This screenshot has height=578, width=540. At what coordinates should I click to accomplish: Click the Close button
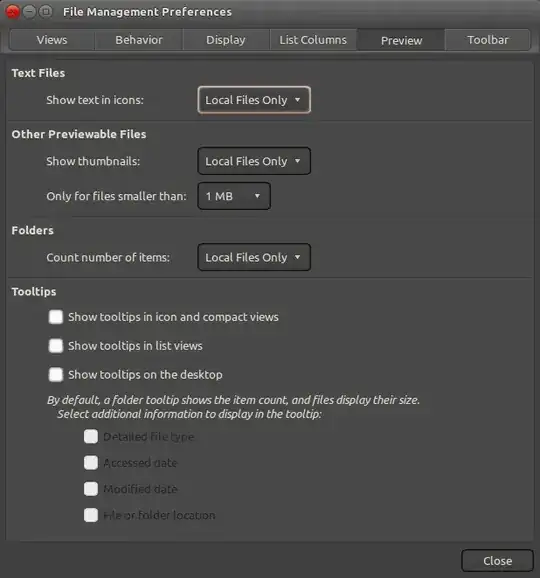pyautogui.click(x=497, y=561)
